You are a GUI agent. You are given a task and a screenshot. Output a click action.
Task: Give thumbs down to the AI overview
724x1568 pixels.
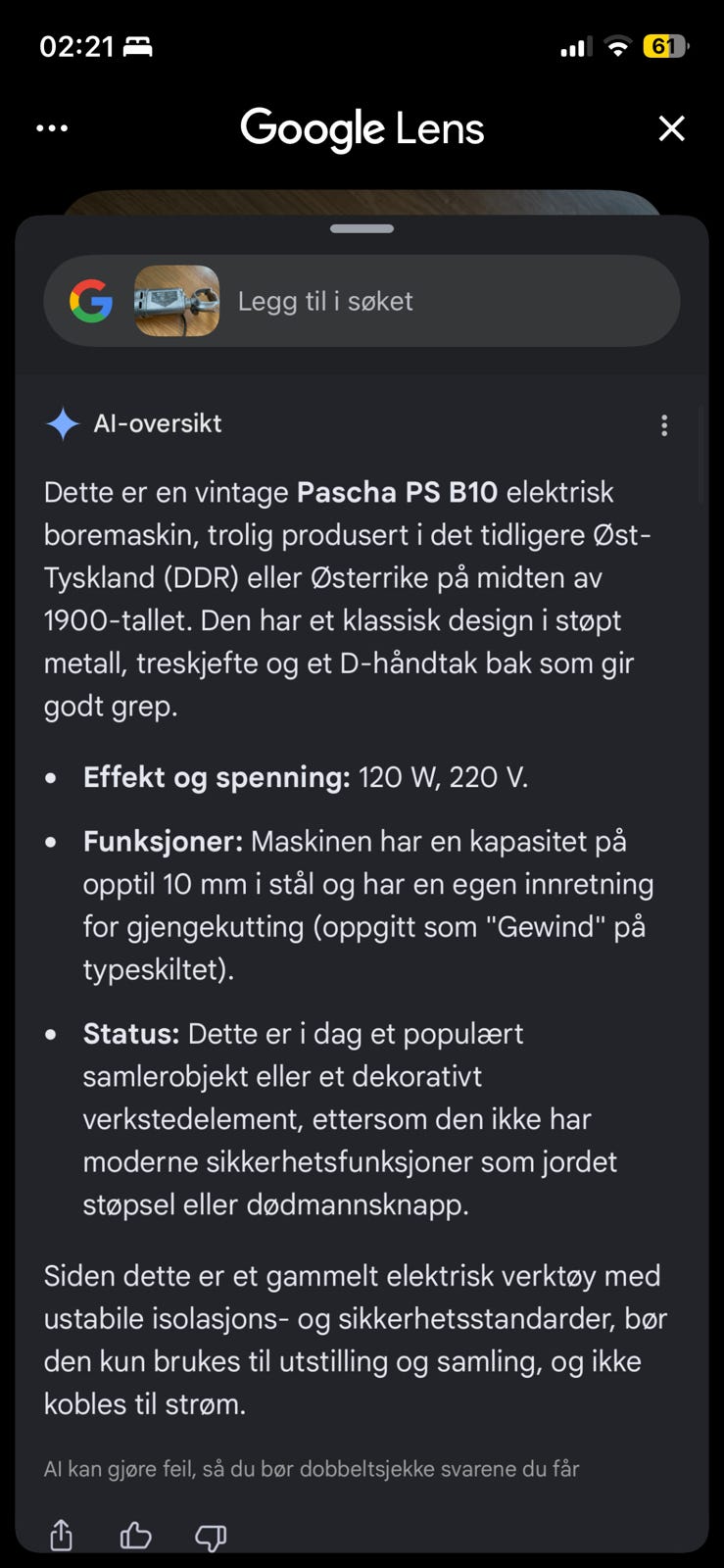pos(211,1537)
